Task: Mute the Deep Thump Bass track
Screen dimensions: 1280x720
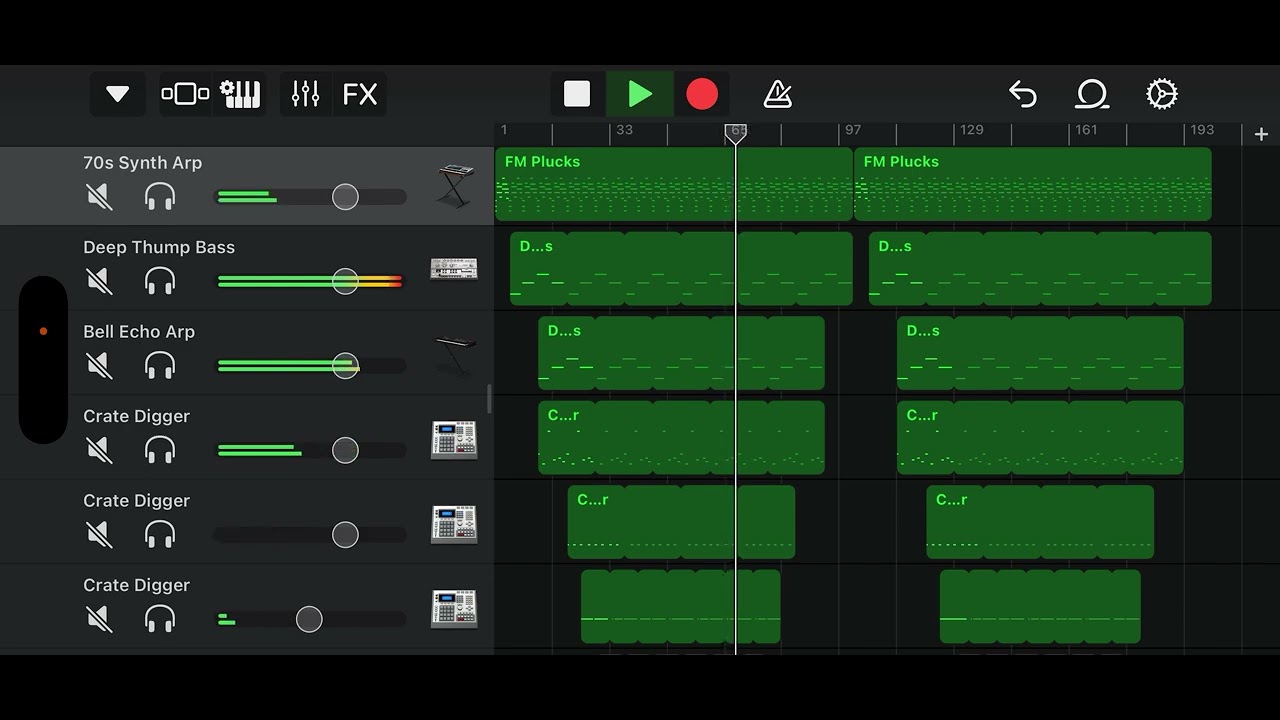Action: pyautogui.click(x=99, y=281)
